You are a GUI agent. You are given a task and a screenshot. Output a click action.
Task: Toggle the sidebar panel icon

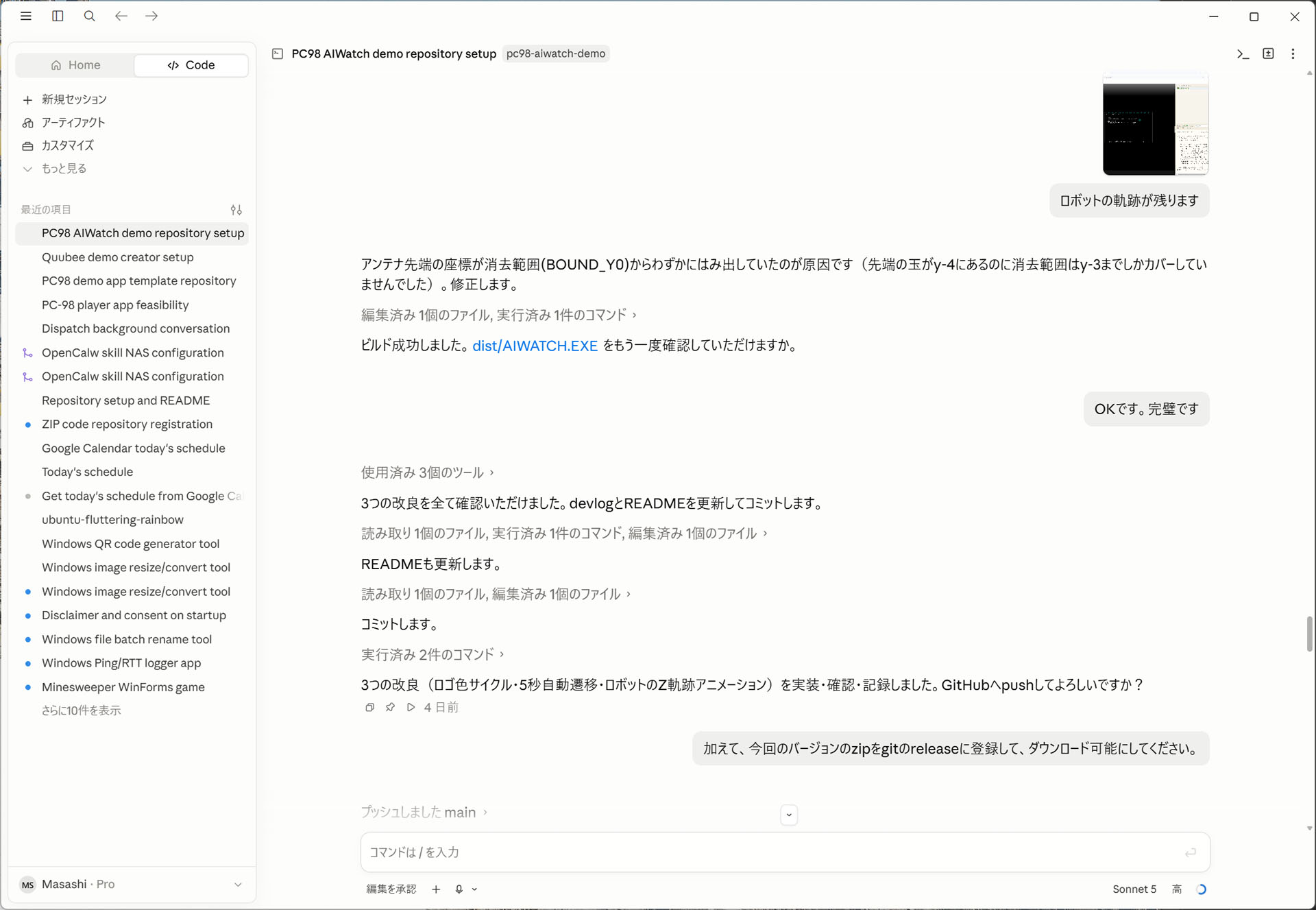(58, 16)
